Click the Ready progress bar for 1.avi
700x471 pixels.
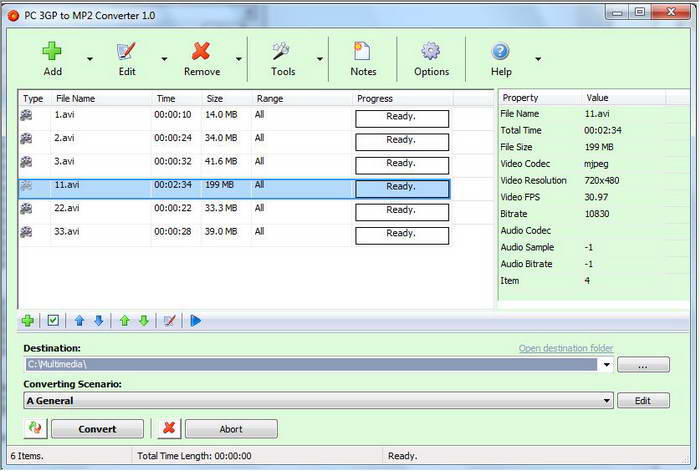[x=402, y=119]
